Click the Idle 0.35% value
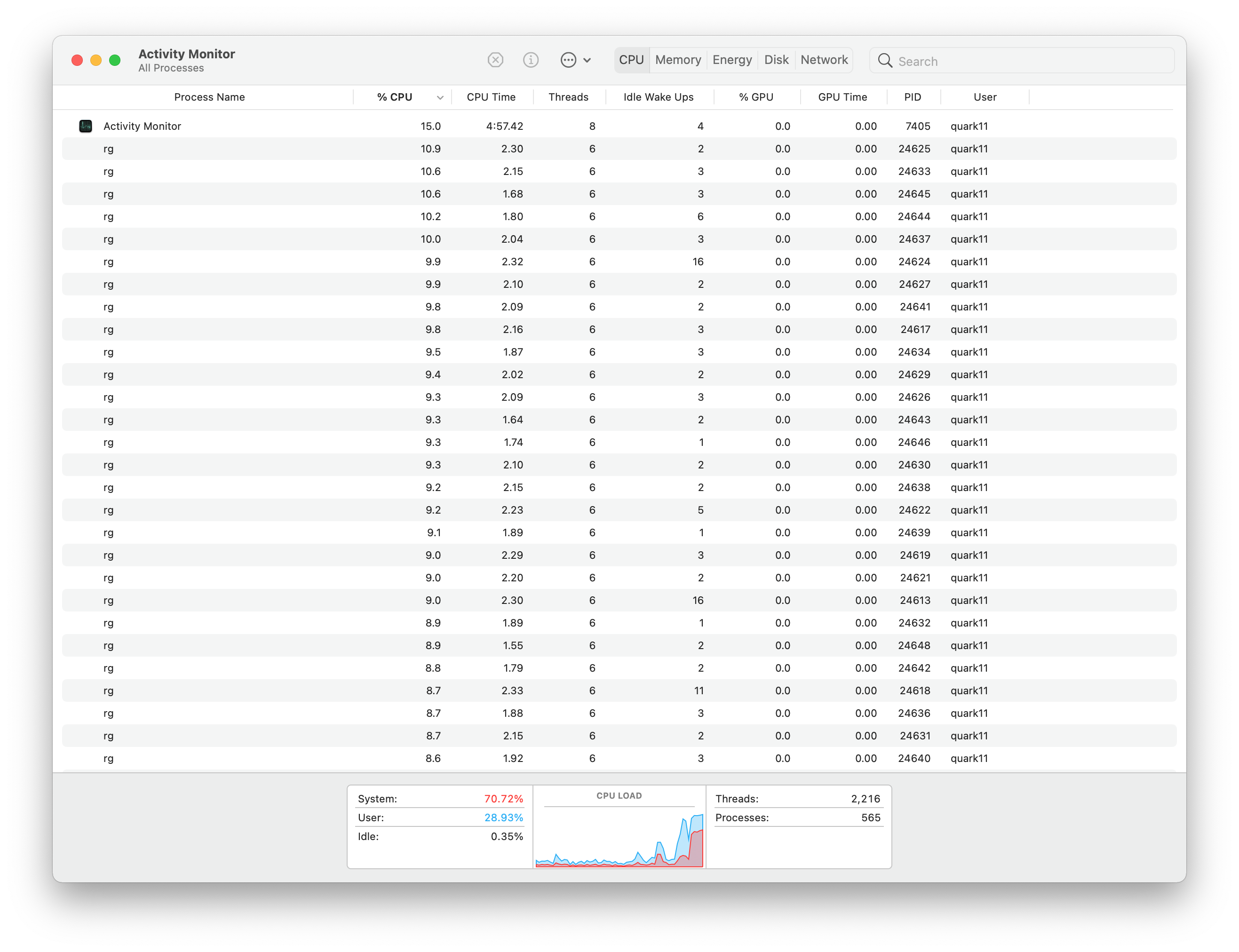This screenshot has width=1239, height=952. tap(506, 836)
